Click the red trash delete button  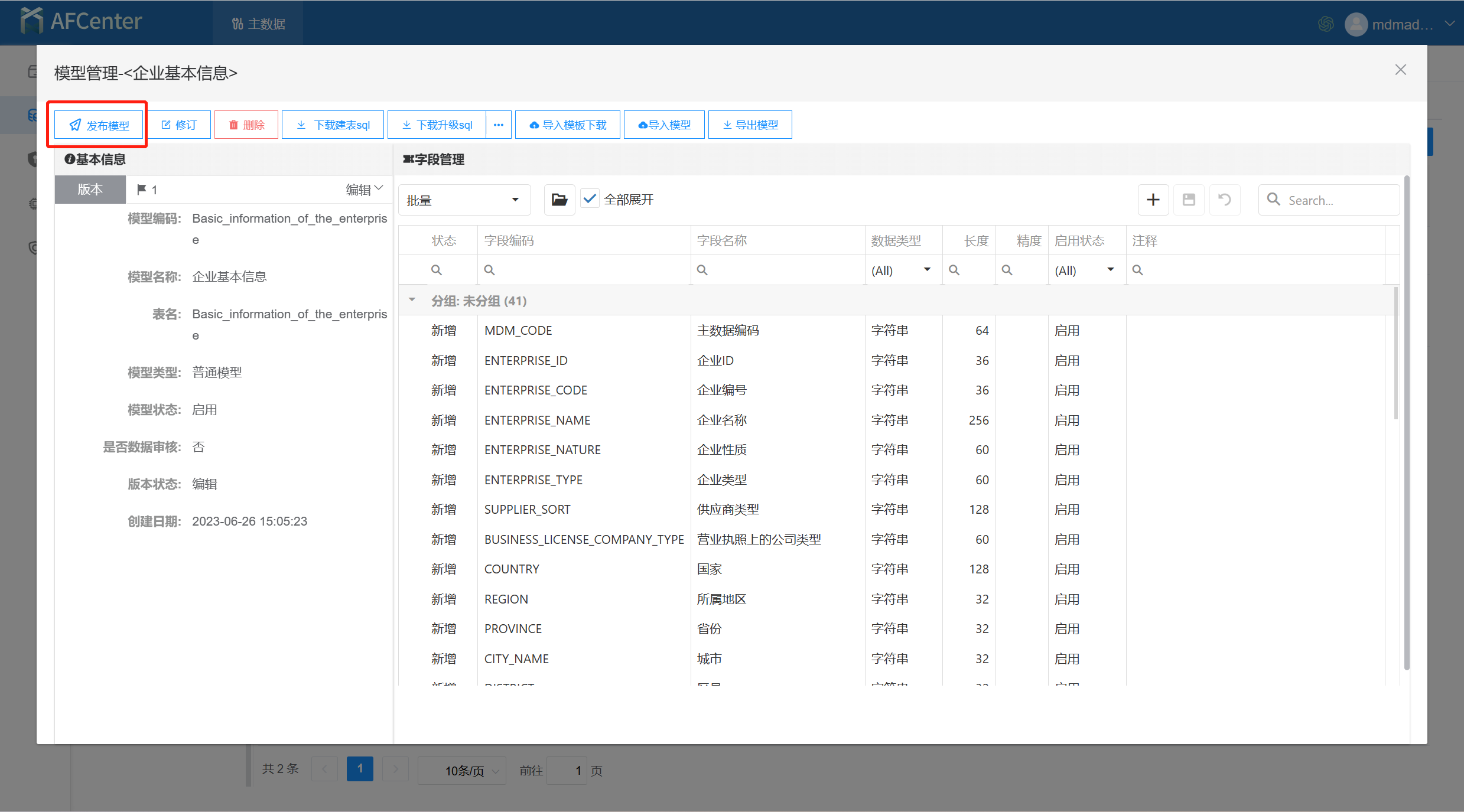pyautogui.click(x=246, y=125)
